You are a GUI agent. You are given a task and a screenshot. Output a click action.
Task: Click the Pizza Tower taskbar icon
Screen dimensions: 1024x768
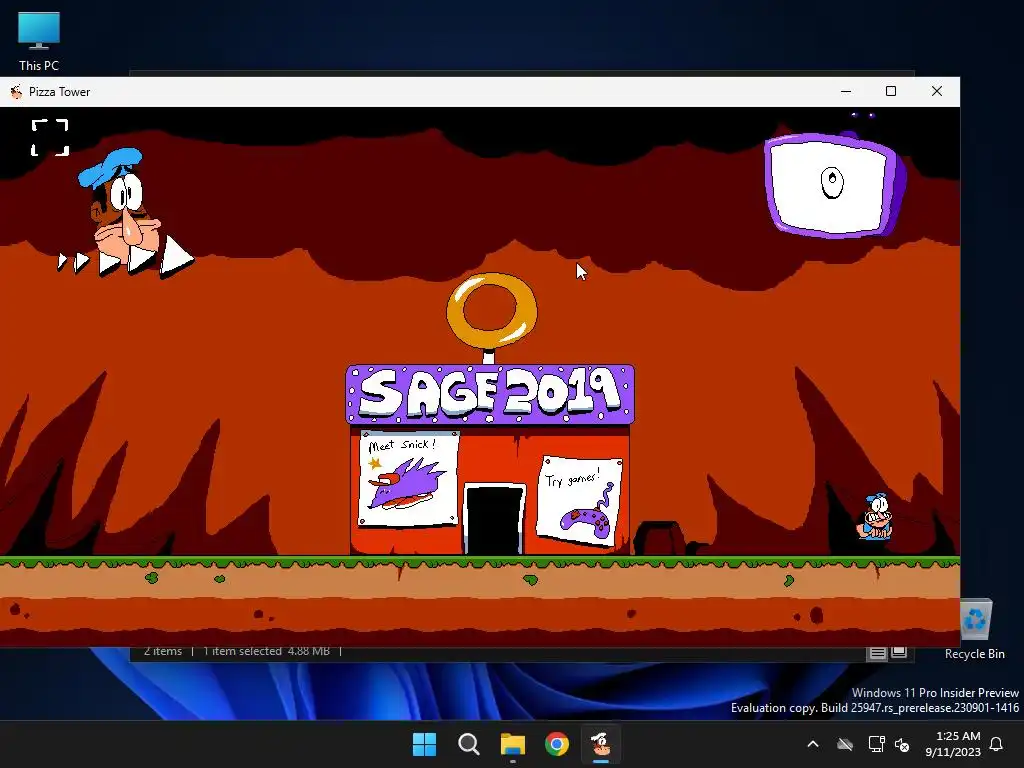601,744
